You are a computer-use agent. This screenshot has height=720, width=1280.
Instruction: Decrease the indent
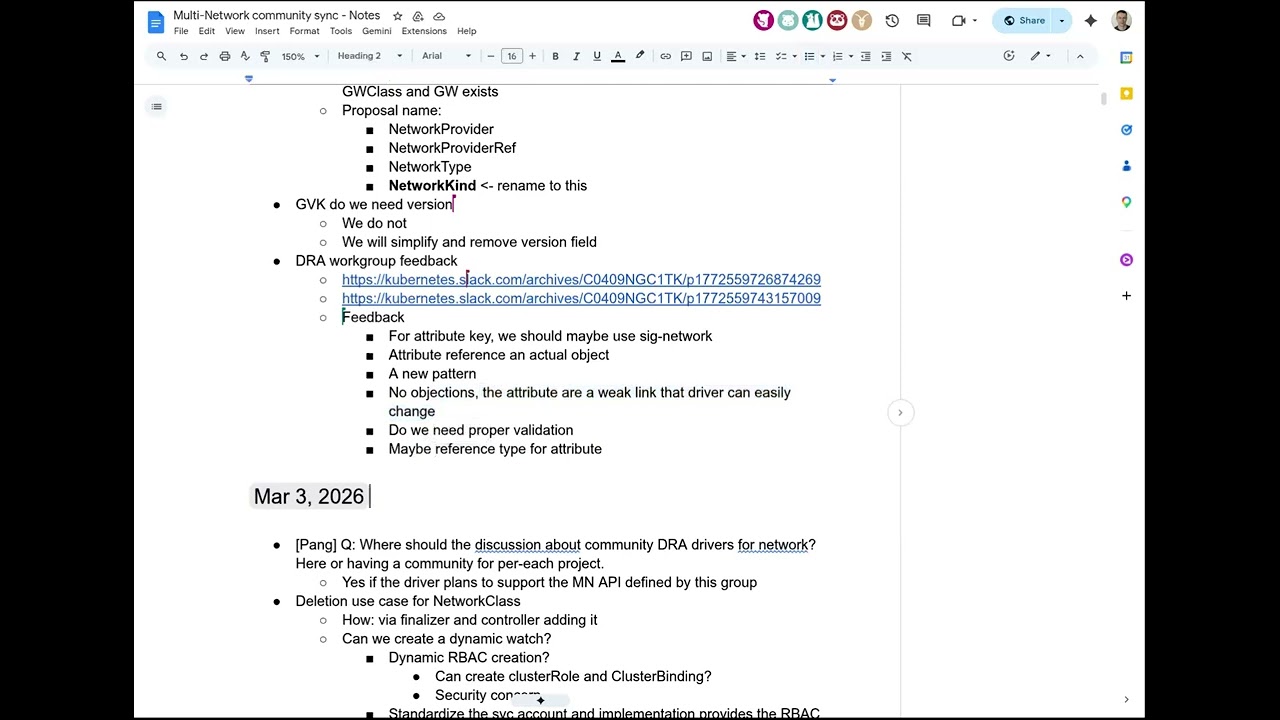coord(866,56)
